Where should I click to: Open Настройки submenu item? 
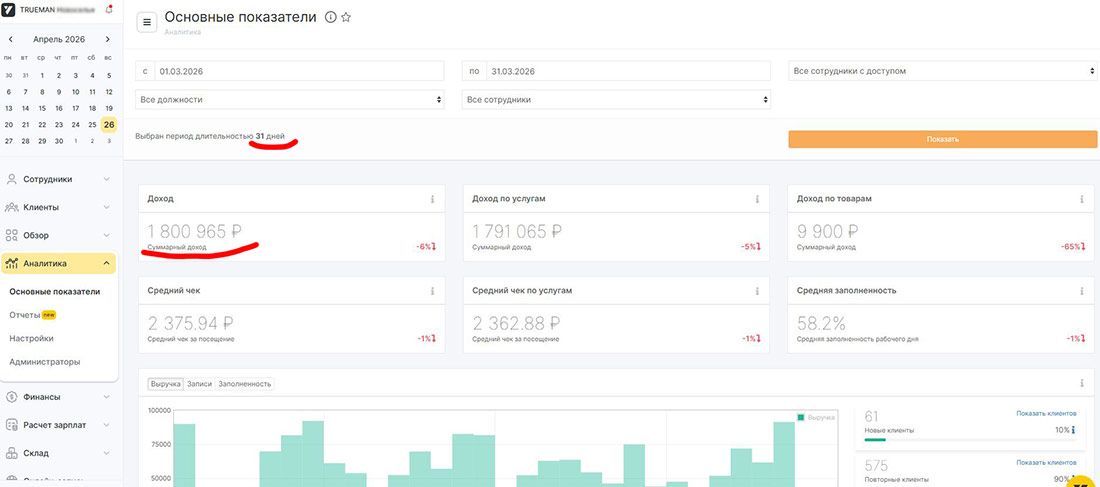coord(32,338)
